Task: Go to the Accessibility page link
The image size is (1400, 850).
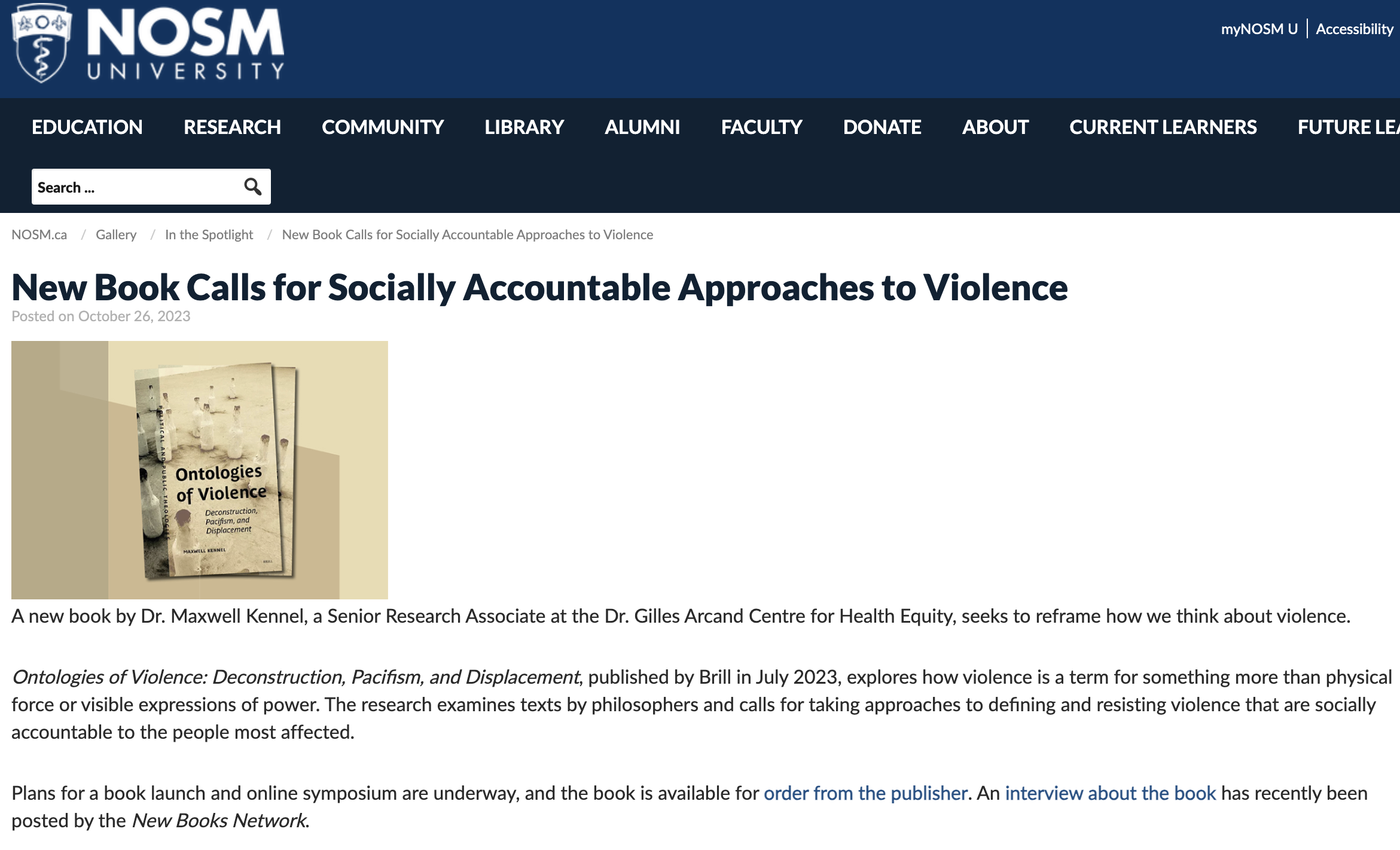Action: 1355,29
